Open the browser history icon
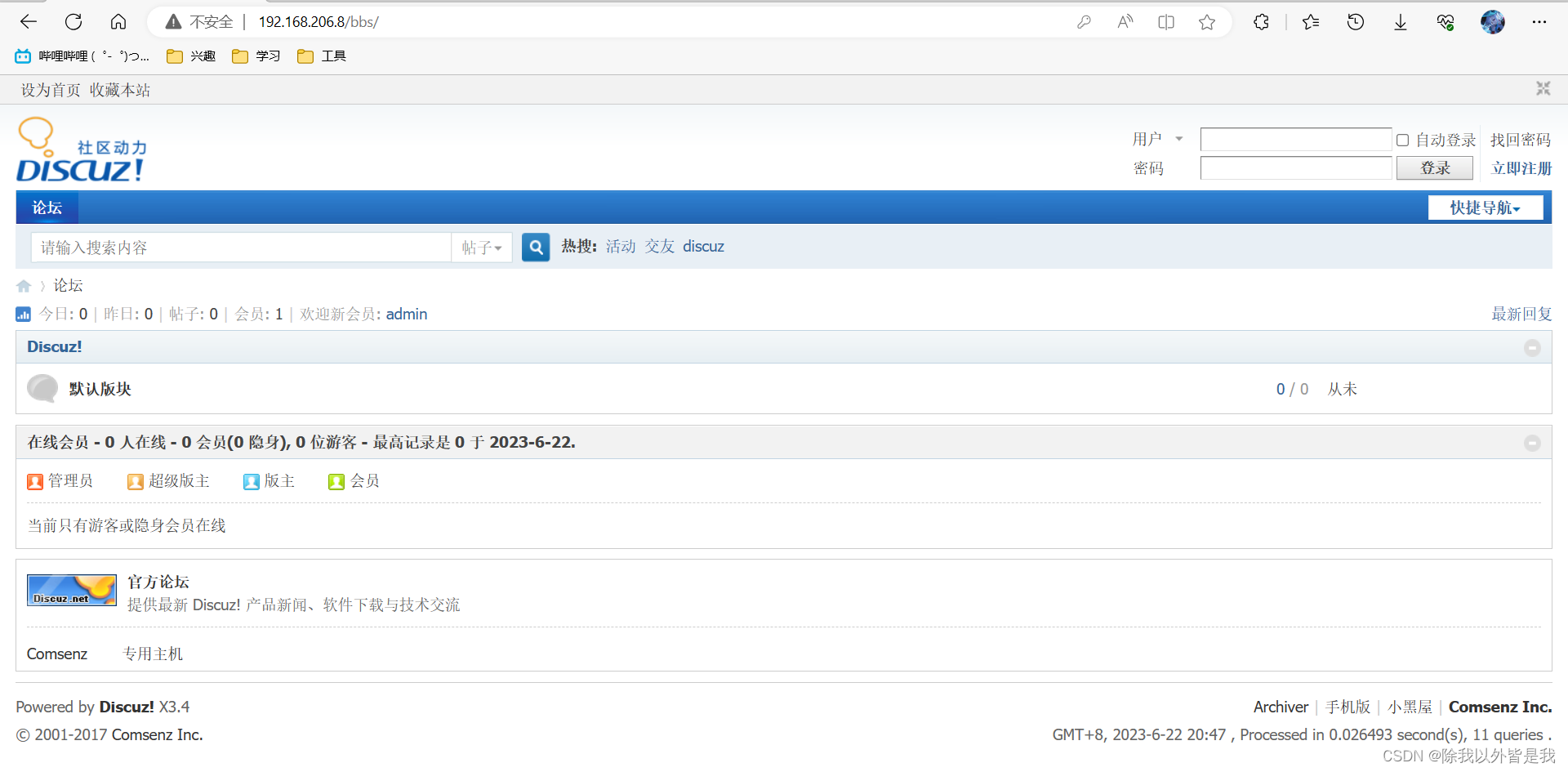The width and height of the screenshot is (1568, 772). click(x=1356, y=22)
